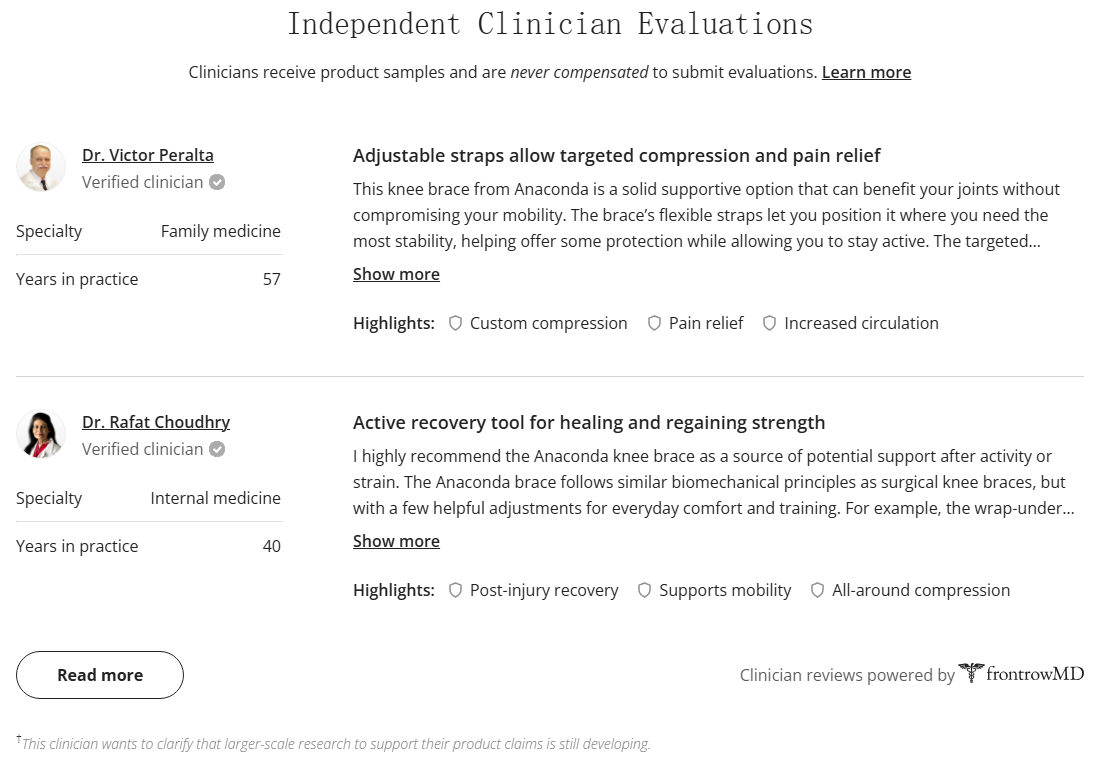1094x764 pixels.
Task: Click Dr. Rafat Choudhry's profile photo
Action: [x=41, y=434]
